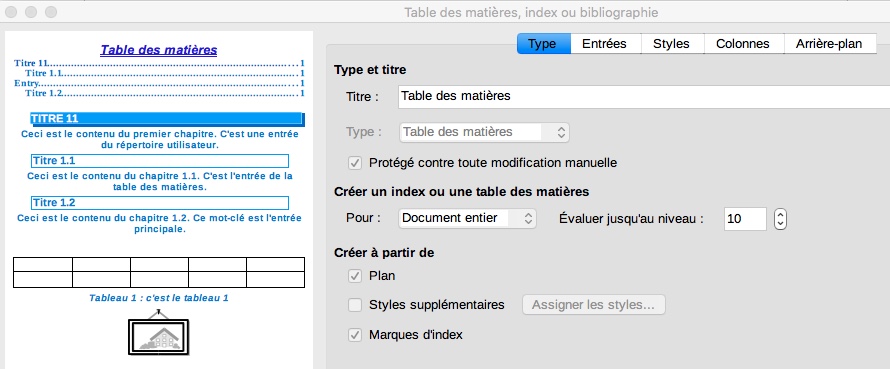Click the Titre text field
The image size is (890, 369).
644,96
